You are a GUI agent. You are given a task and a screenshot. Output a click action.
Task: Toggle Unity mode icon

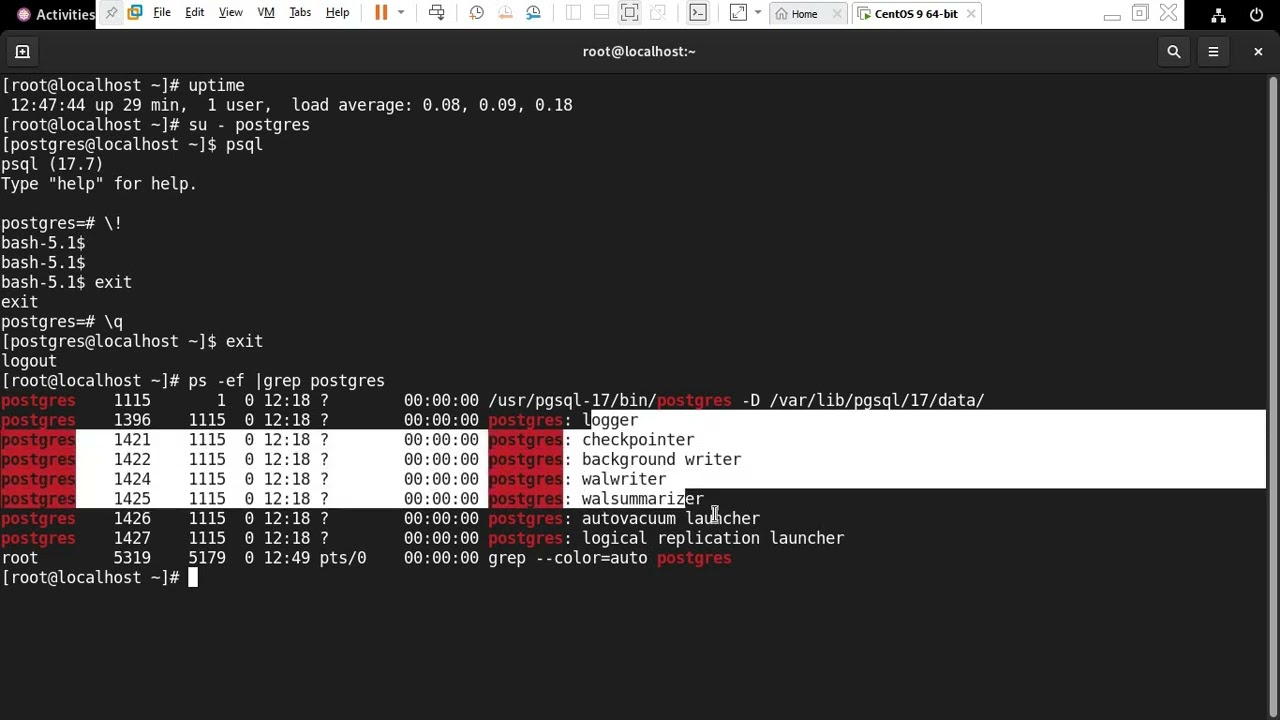coord(657,13)
